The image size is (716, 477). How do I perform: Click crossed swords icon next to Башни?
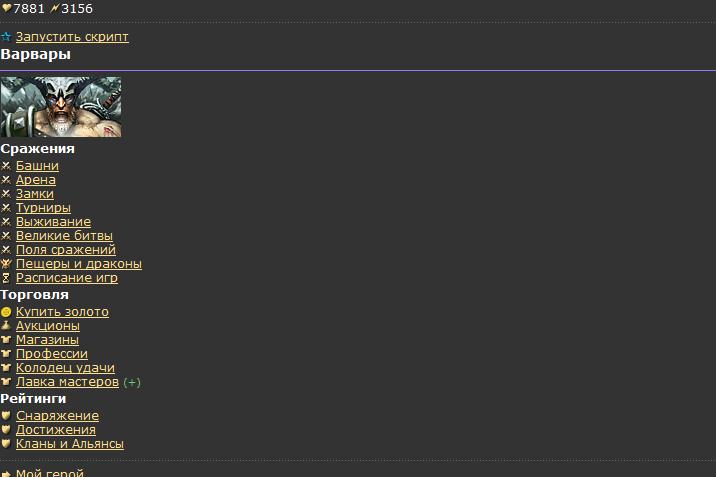click(x=6, y=166)
